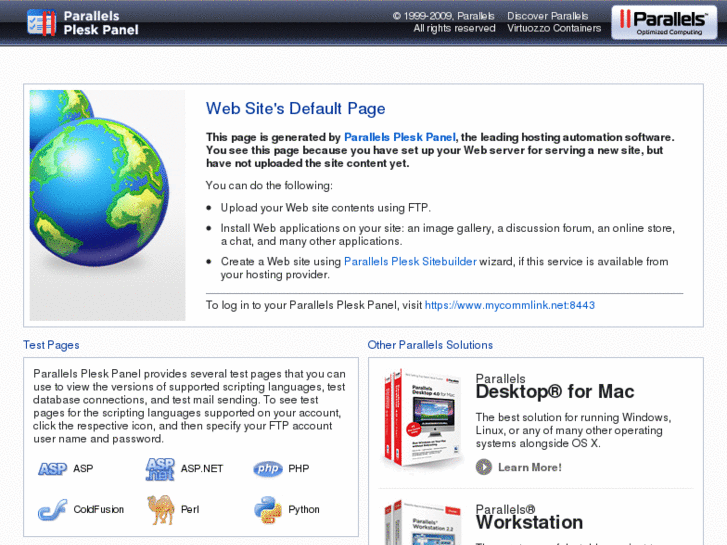Screen dimensions: 727x545
Task: Click the Parallels Plesk Panel header title
Action: (101, 23)
